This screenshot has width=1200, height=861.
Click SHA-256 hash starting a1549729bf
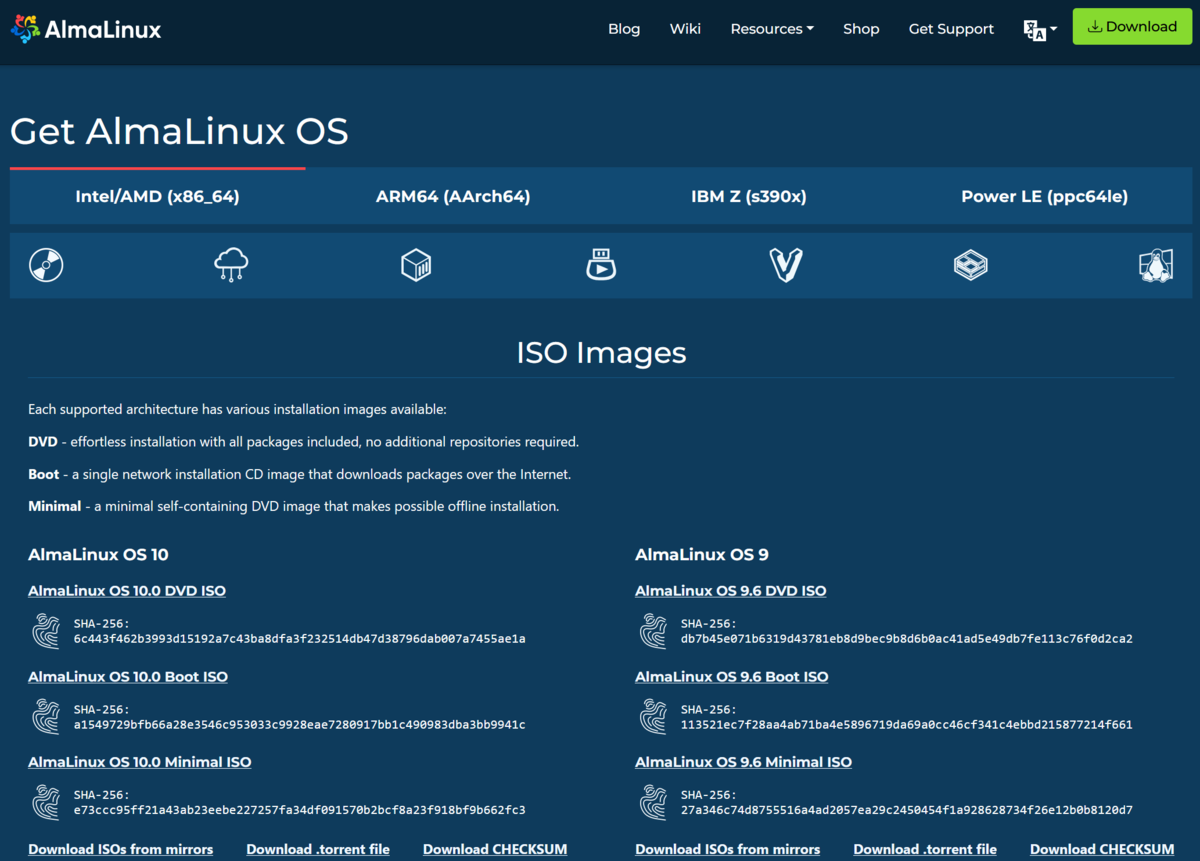[x=300, y=725]
